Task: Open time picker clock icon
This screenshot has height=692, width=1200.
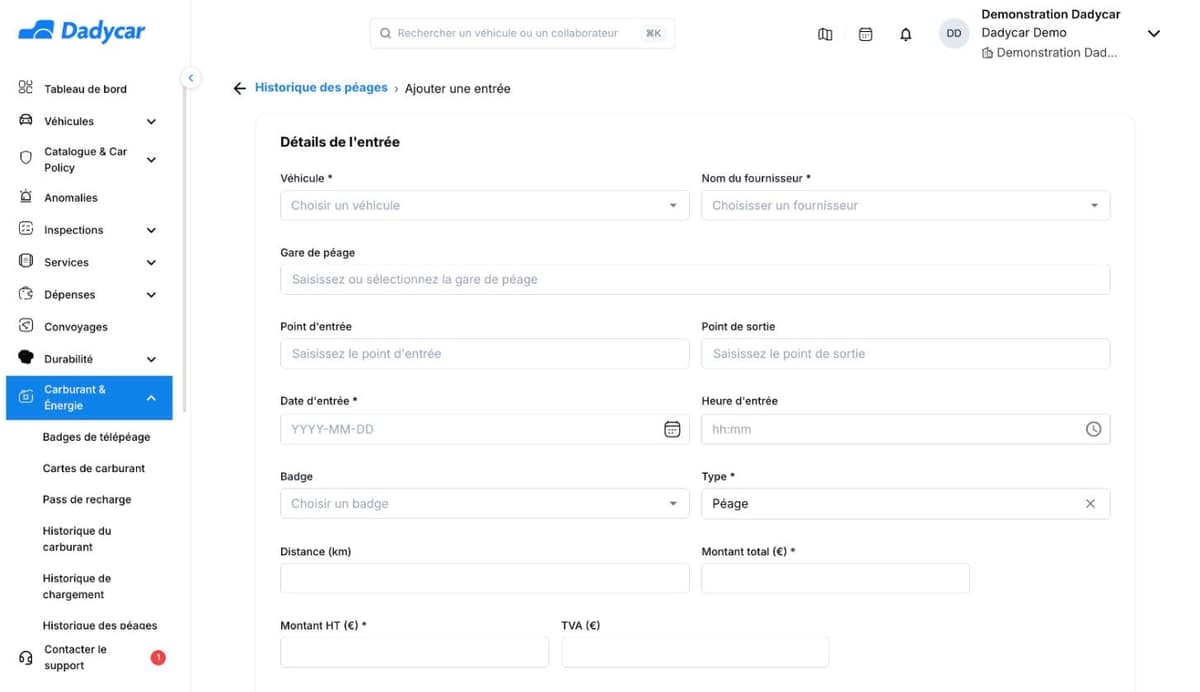Action: coord(1093,429)
